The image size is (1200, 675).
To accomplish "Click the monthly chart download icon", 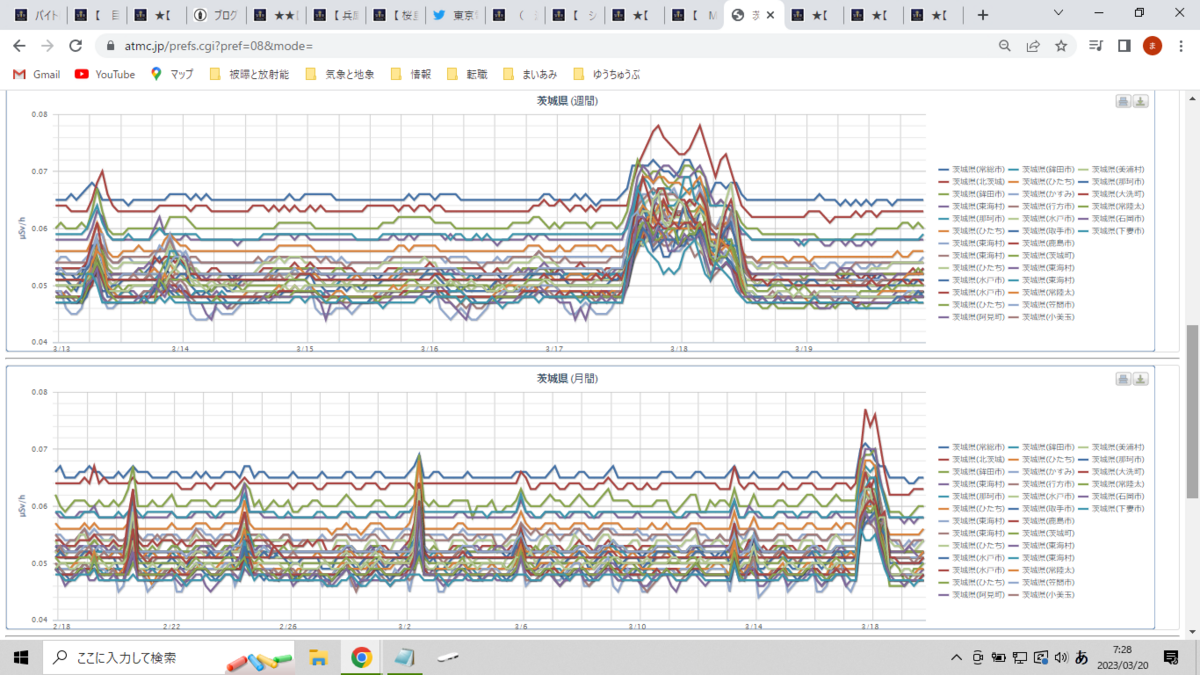I will click(1141, 379).
